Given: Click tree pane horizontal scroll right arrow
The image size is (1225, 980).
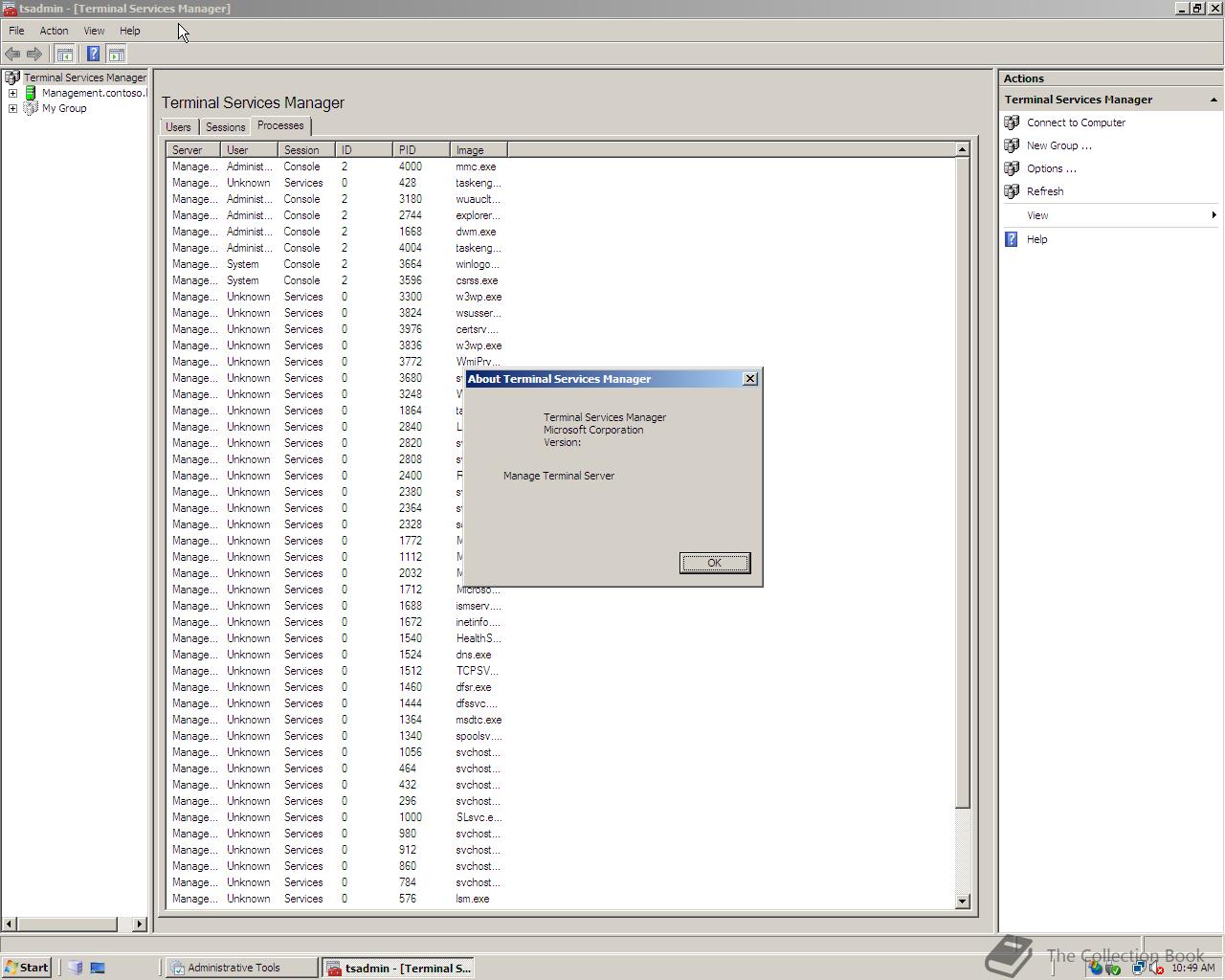Looking at the screenshot, I should (140, 924).
